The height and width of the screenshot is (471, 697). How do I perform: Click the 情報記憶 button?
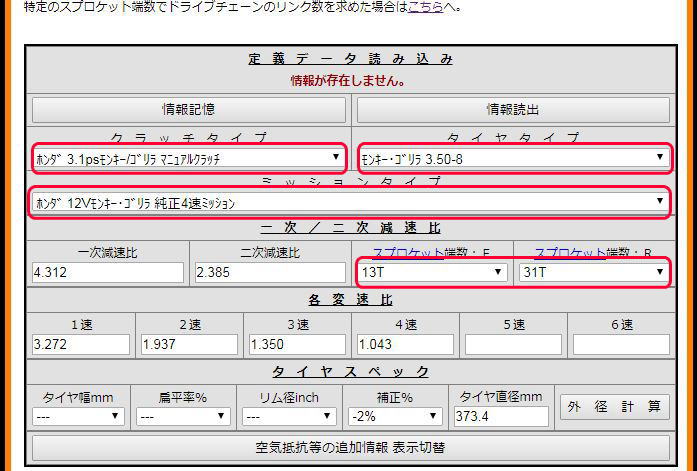[189, 109]
